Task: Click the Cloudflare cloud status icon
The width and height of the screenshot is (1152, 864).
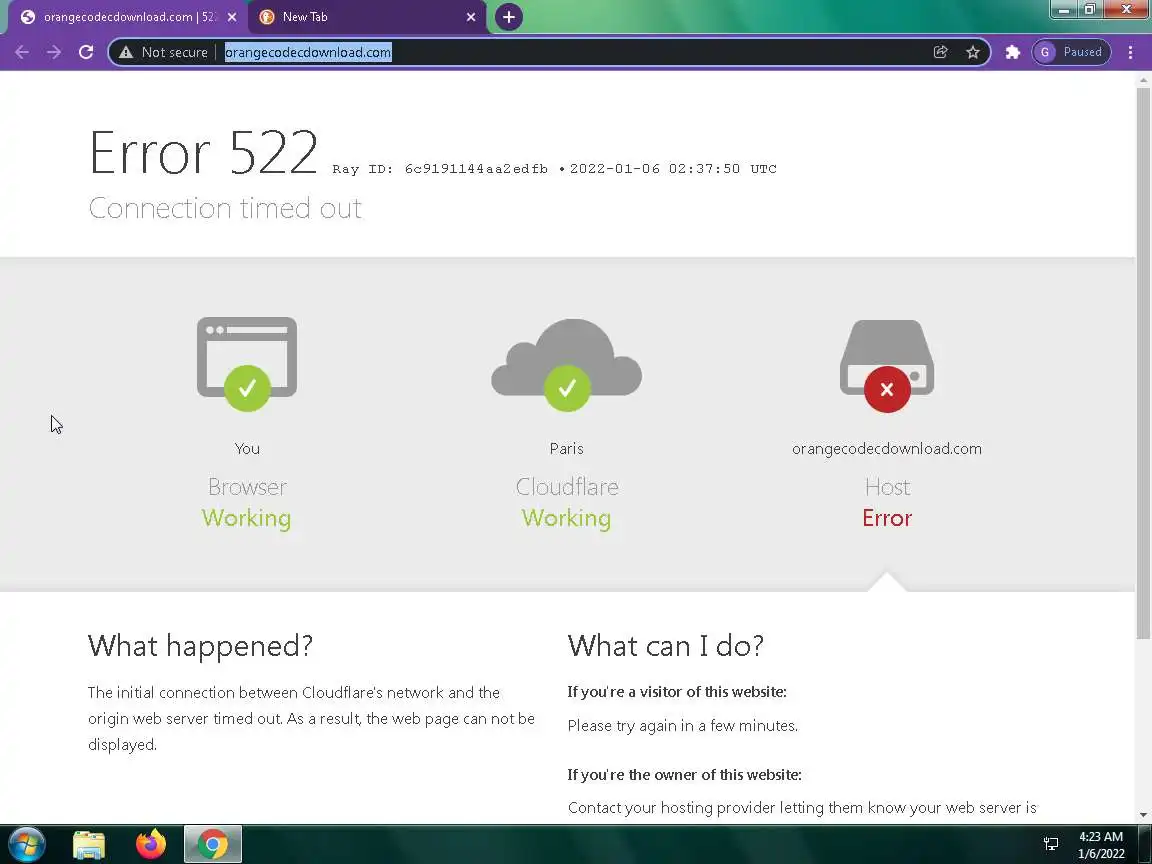Action: [x=566, y=364]
